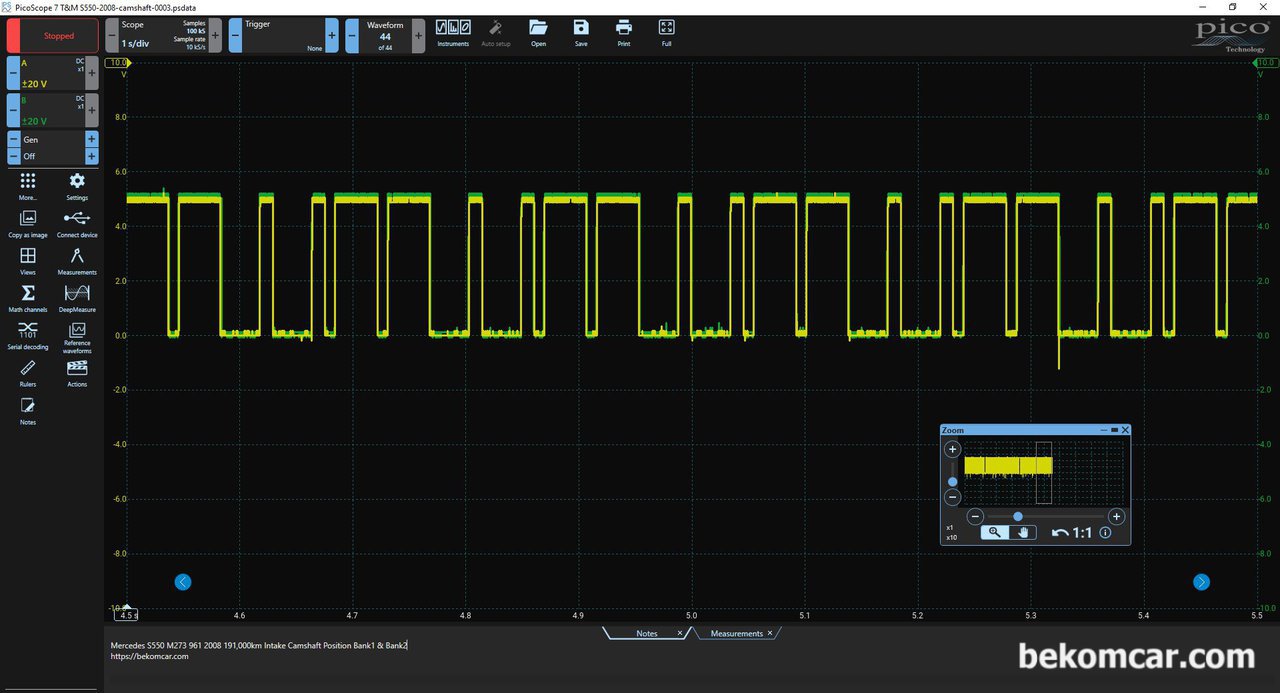Switch to the Measurements tab
This screenshot has height=693, width=1280.
click(736, 633)
